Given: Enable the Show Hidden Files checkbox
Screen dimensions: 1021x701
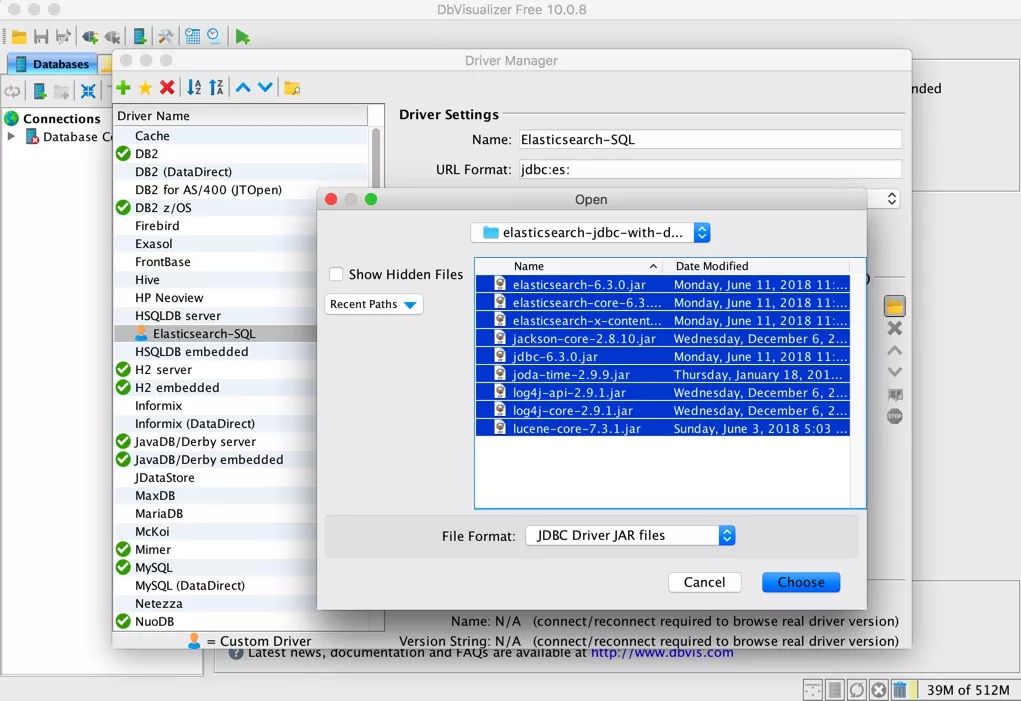Looking at the screenshot, I should click(336, 274).
